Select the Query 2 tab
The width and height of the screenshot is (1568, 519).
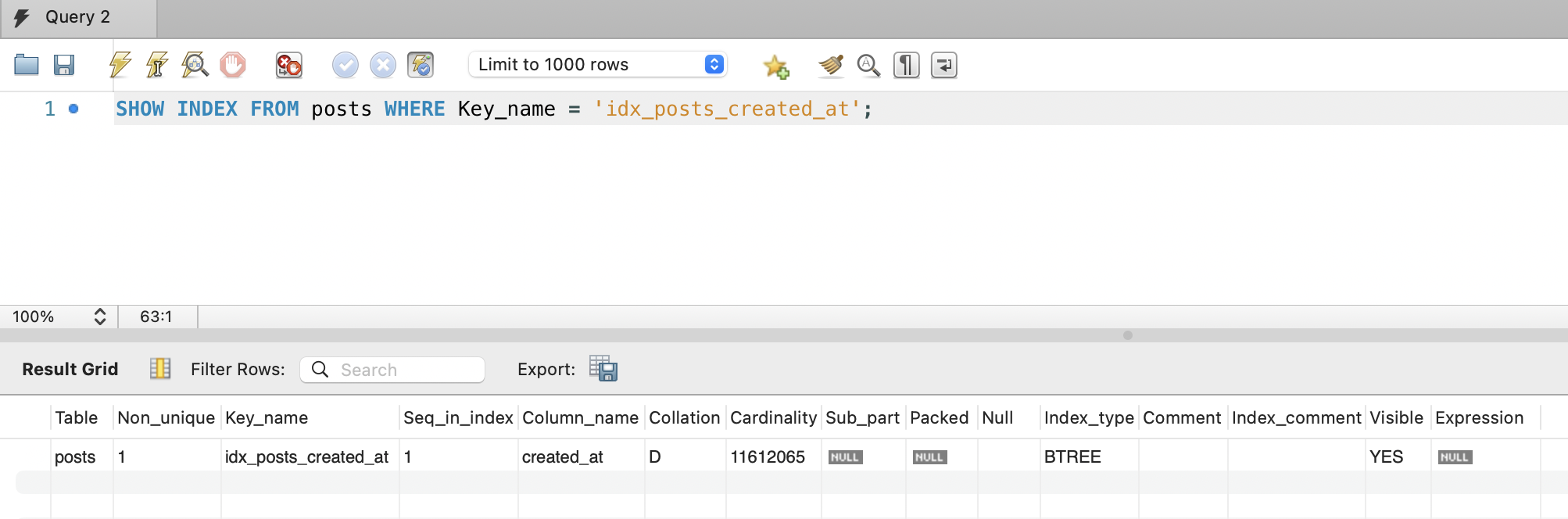click(78, 18)
